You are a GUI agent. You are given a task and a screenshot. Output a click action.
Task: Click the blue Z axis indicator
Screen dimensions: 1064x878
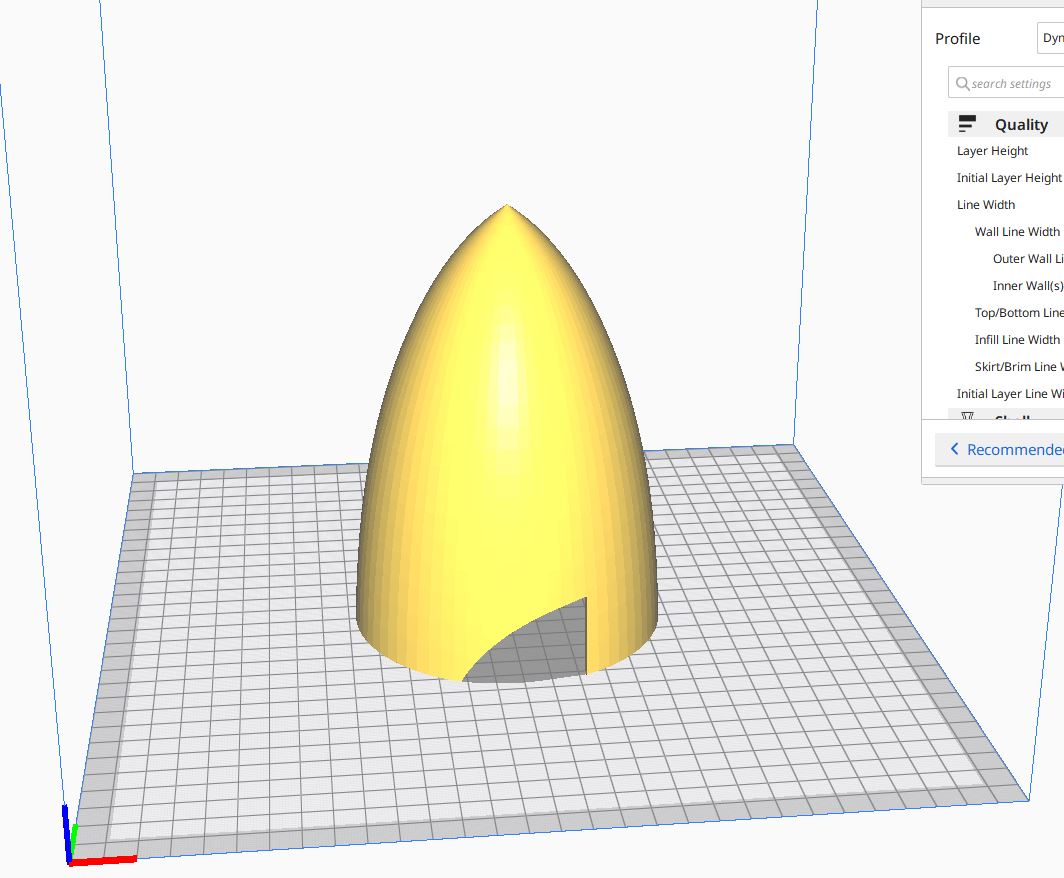click(x=66, y=829)
